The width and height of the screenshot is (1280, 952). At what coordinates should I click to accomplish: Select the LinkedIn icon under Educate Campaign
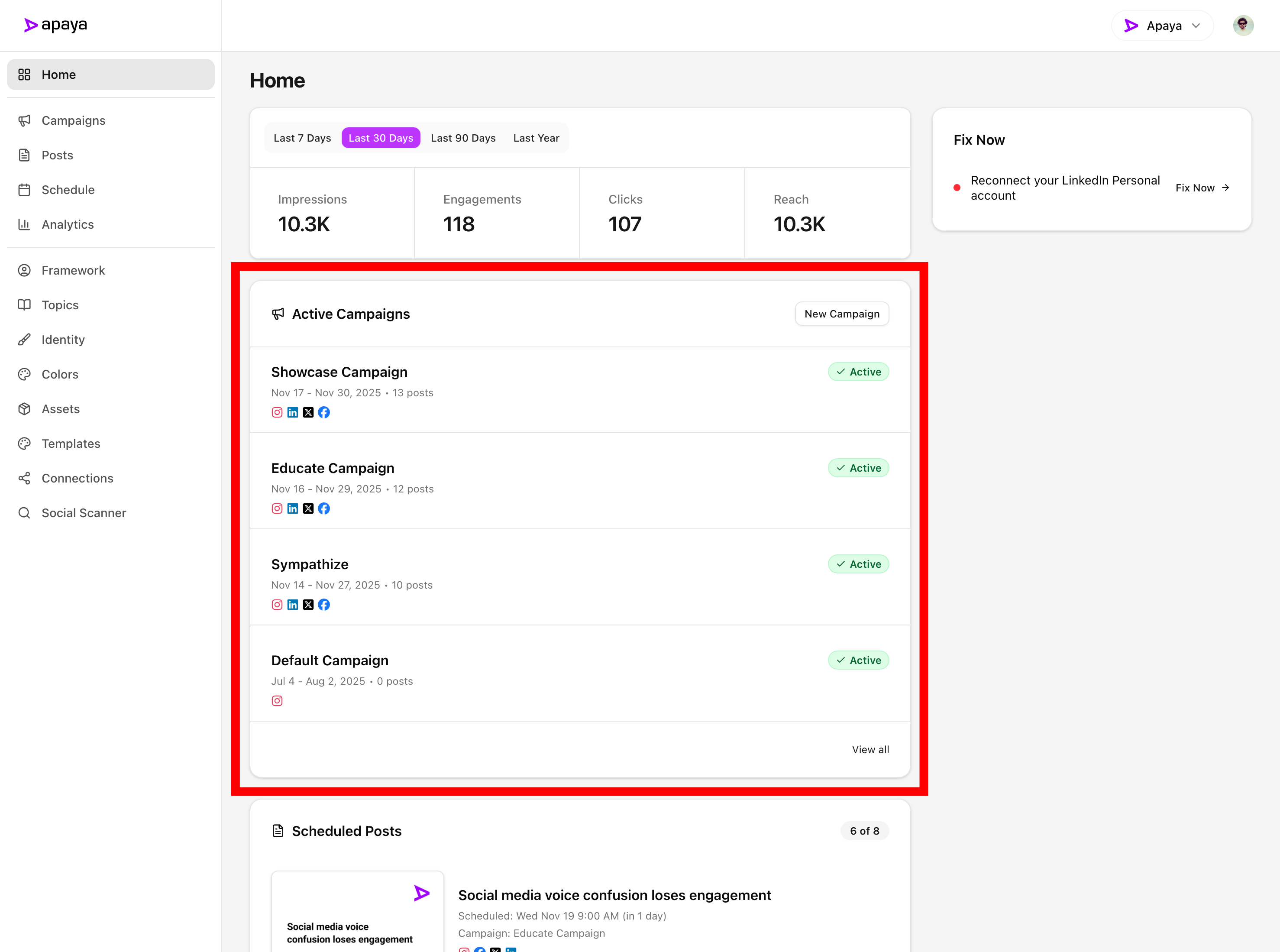click(x=293, y=508)
